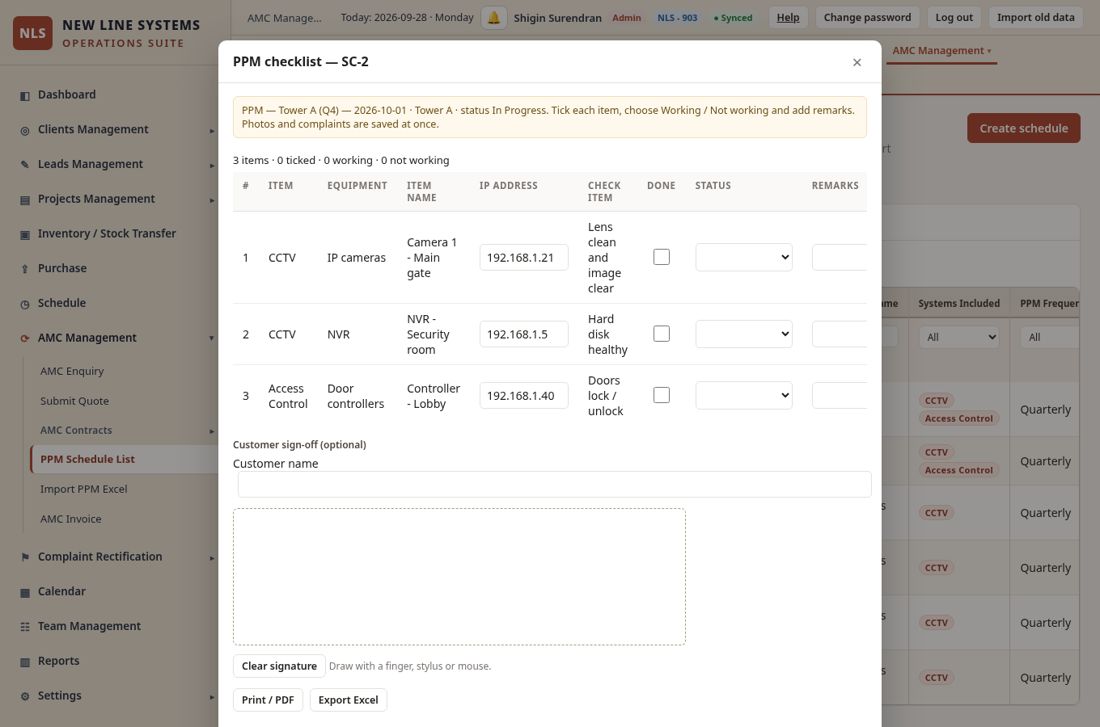Click the Clients Management sidebar icon

pos(25,131)
